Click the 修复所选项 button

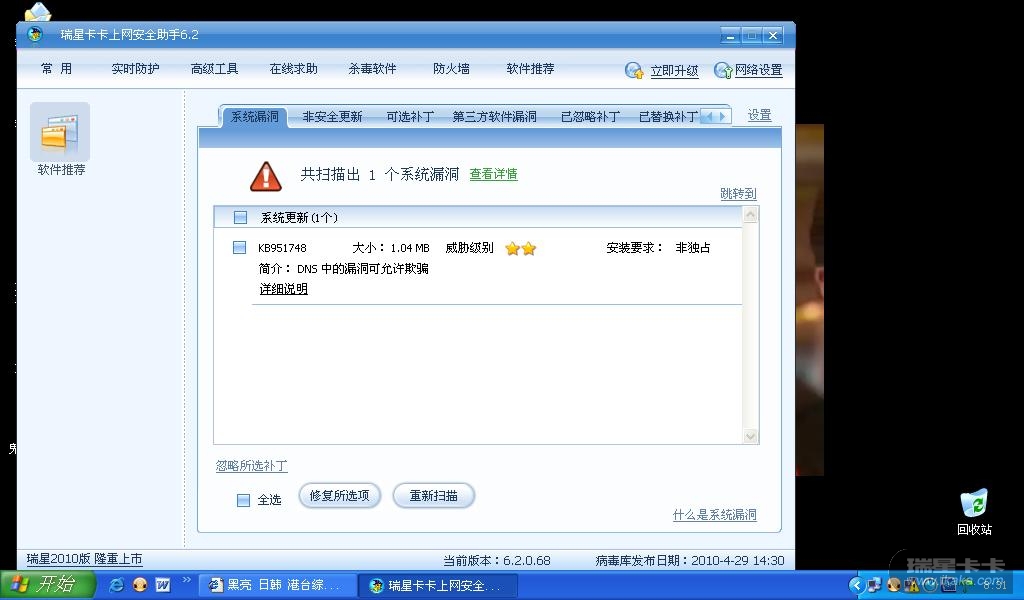pos(340,496)
